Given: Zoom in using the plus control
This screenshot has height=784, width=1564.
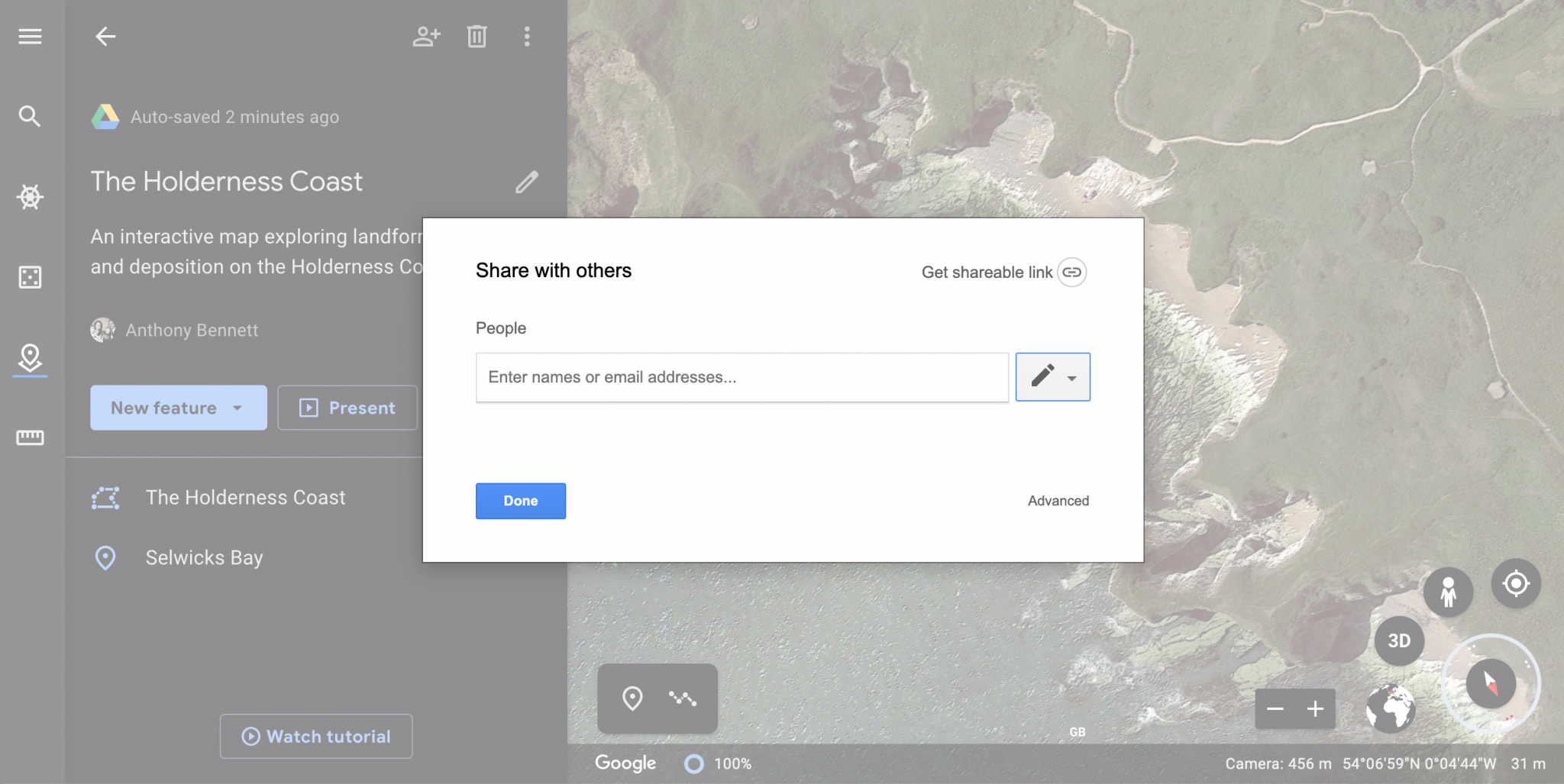Looking at the screenshot, I should coord(1315,709).
